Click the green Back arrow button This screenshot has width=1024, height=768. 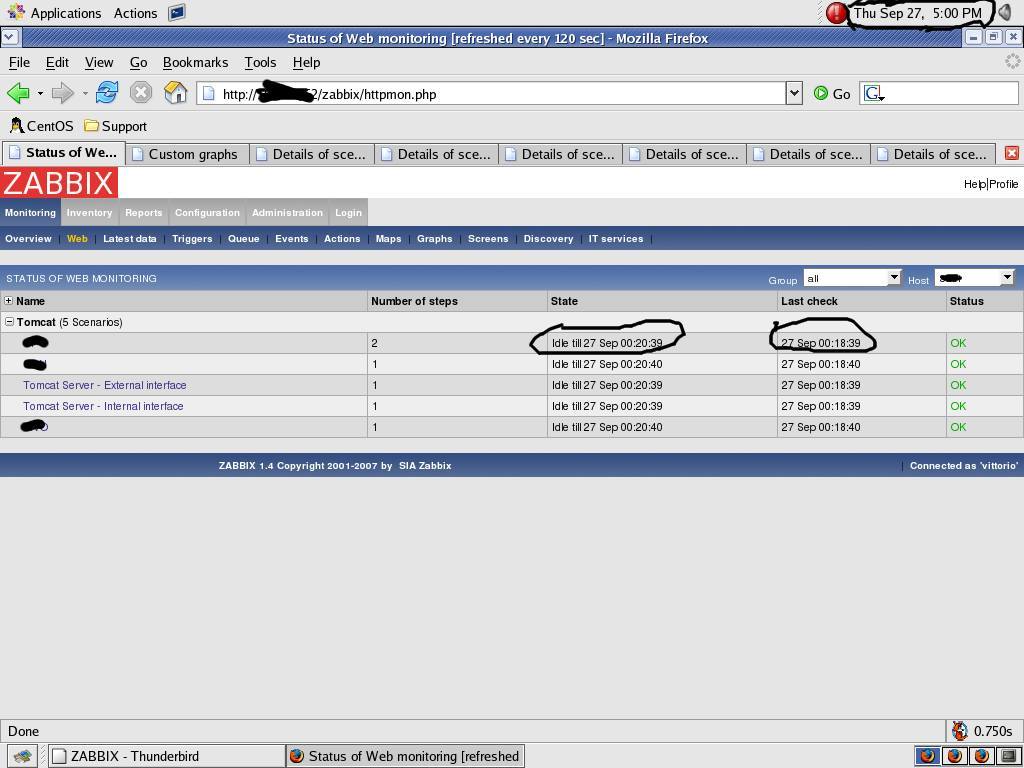point(18,93)
